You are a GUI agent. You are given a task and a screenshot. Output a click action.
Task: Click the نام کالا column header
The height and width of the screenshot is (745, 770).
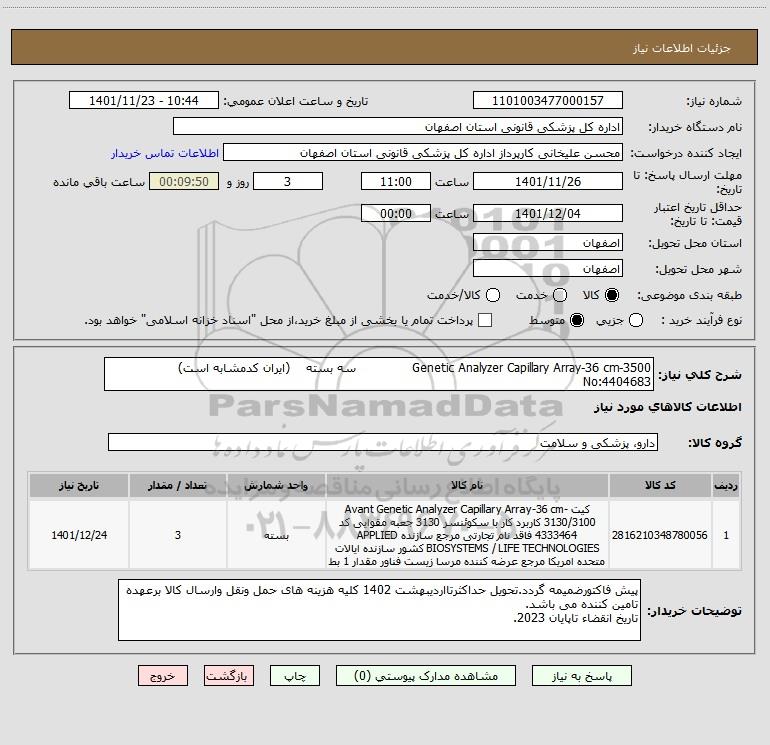coord(468,486)
